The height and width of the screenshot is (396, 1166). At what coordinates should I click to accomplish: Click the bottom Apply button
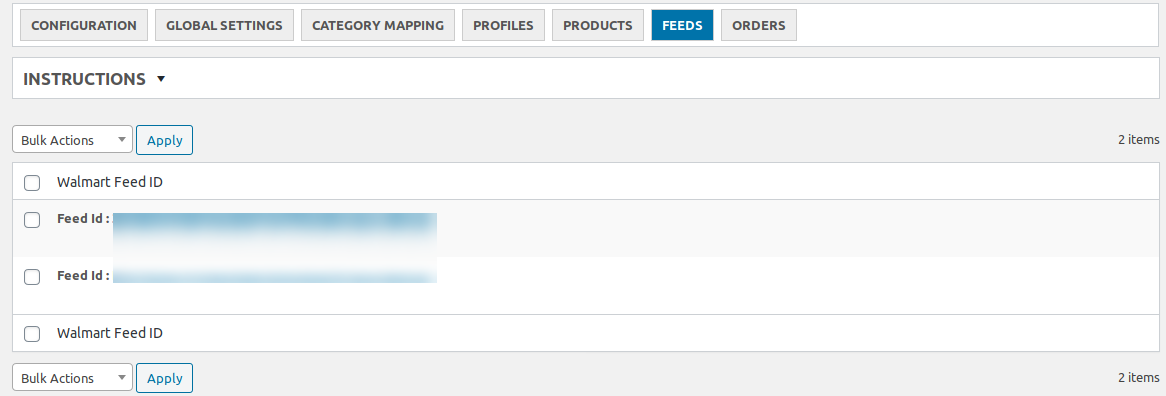(164, 377)
